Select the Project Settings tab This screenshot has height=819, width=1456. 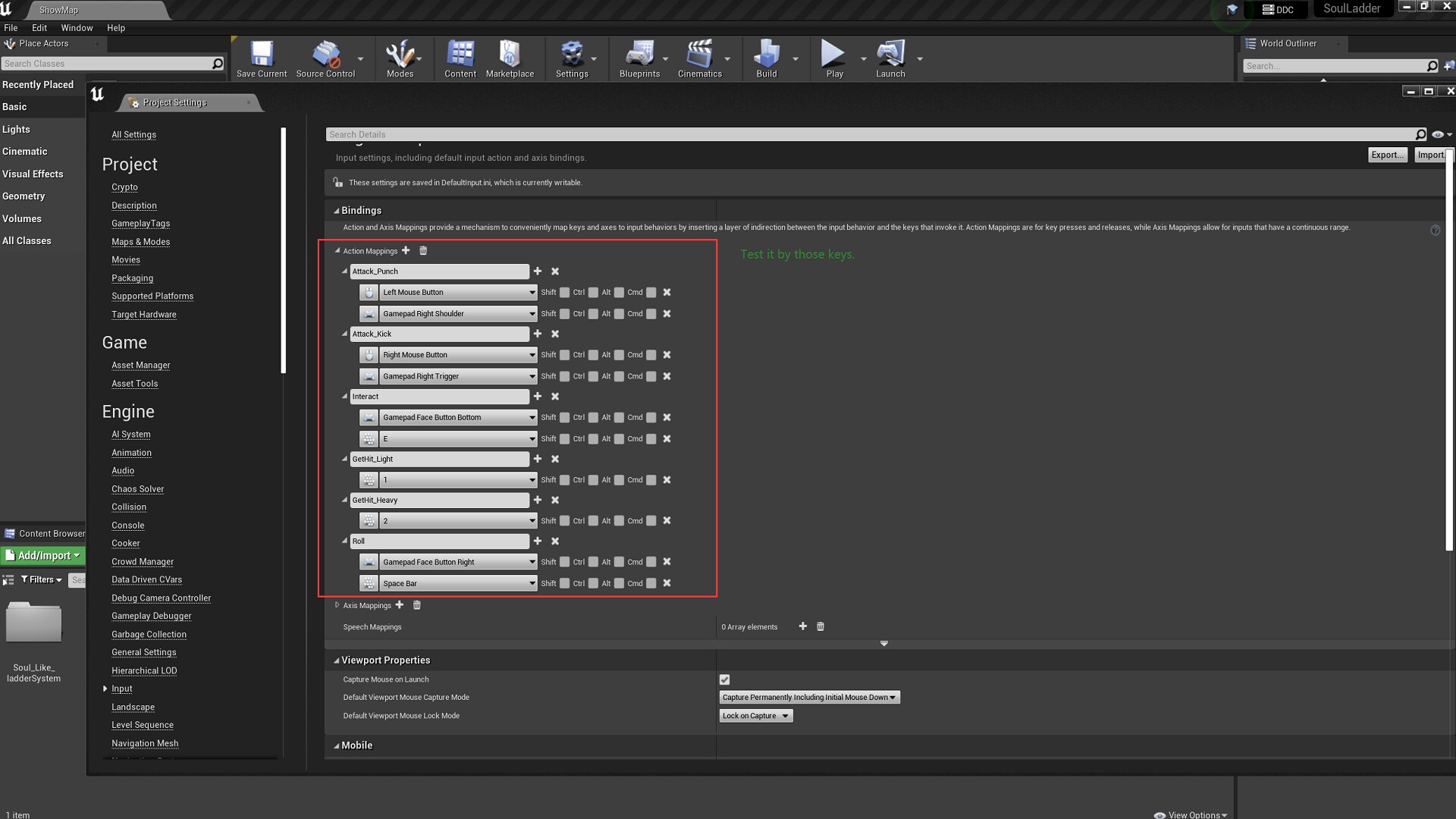tap(174, 102)
